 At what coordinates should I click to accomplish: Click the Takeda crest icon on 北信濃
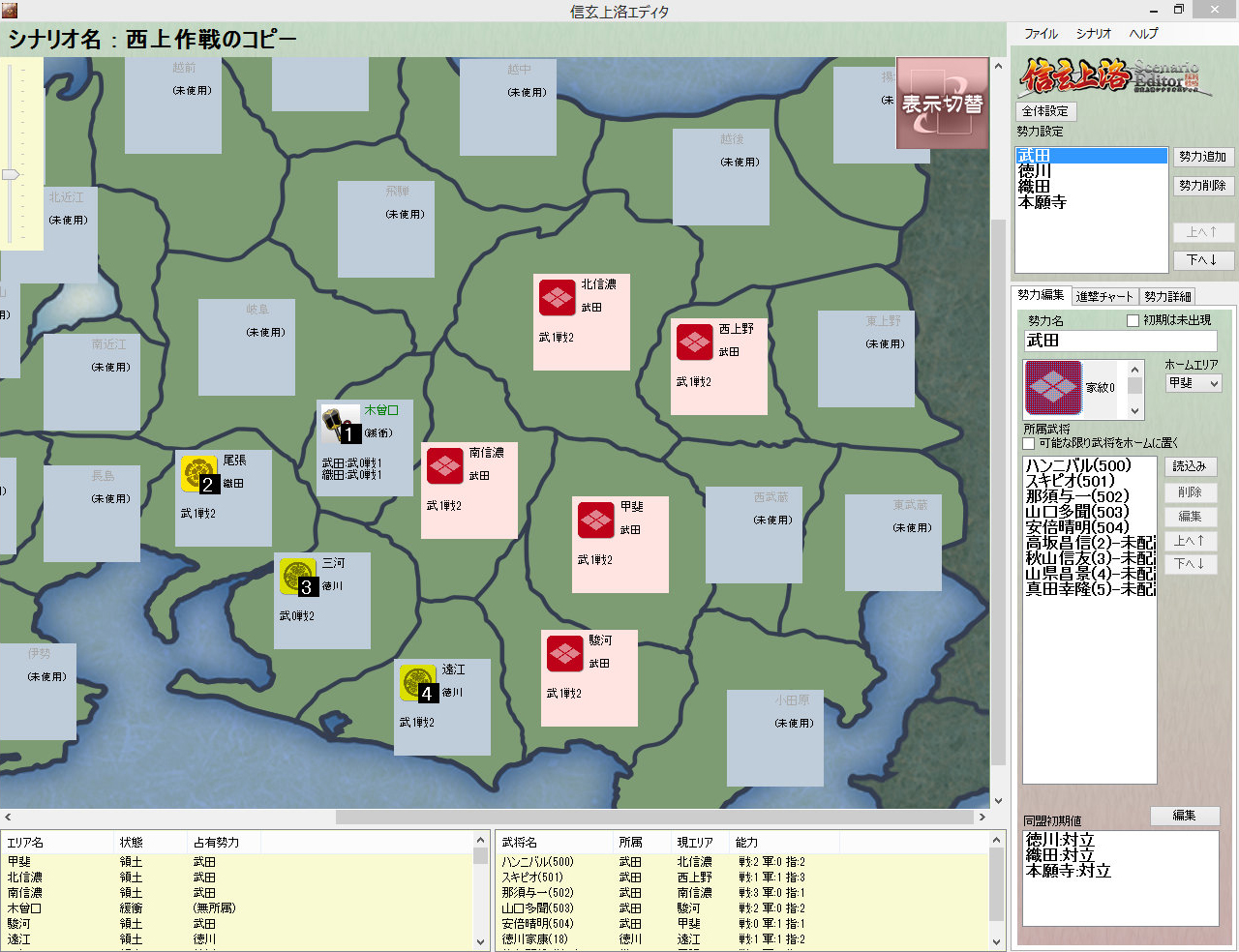(558, 298)
